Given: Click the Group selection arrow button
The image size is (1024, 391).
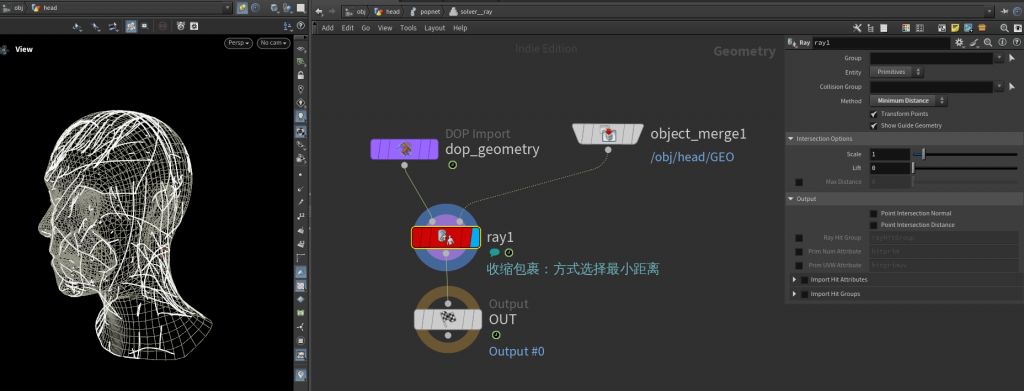Looking at the screenshot, I should 1012,58.
